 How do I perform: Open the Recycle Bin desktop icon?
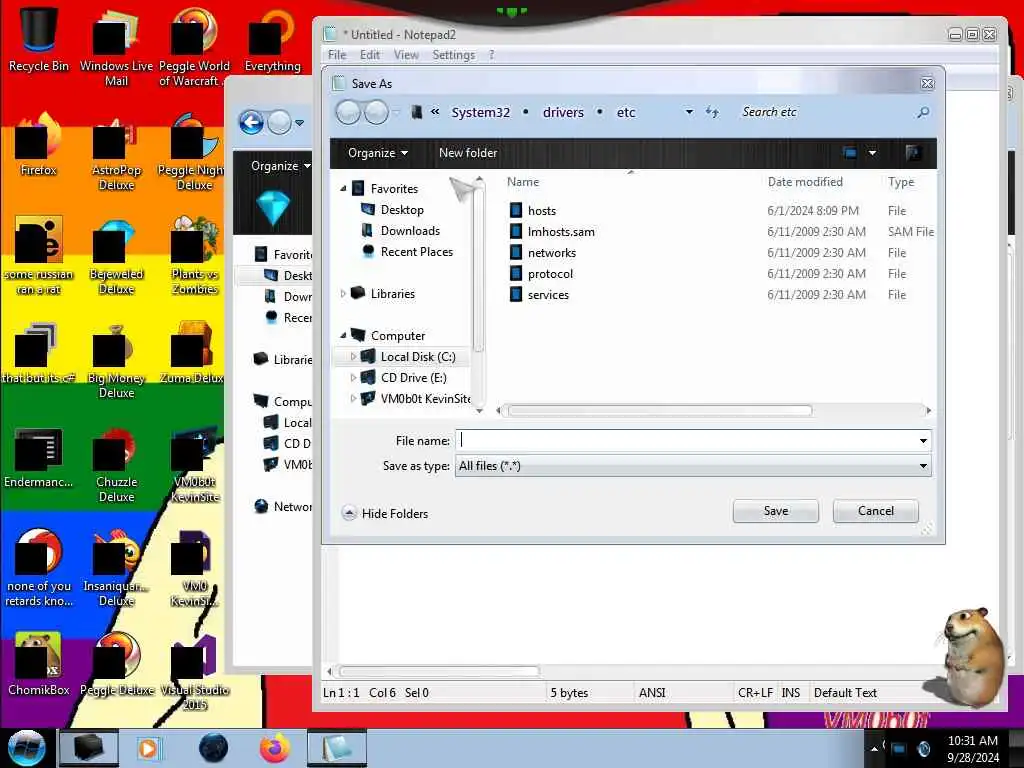click(x=39, y=39)
